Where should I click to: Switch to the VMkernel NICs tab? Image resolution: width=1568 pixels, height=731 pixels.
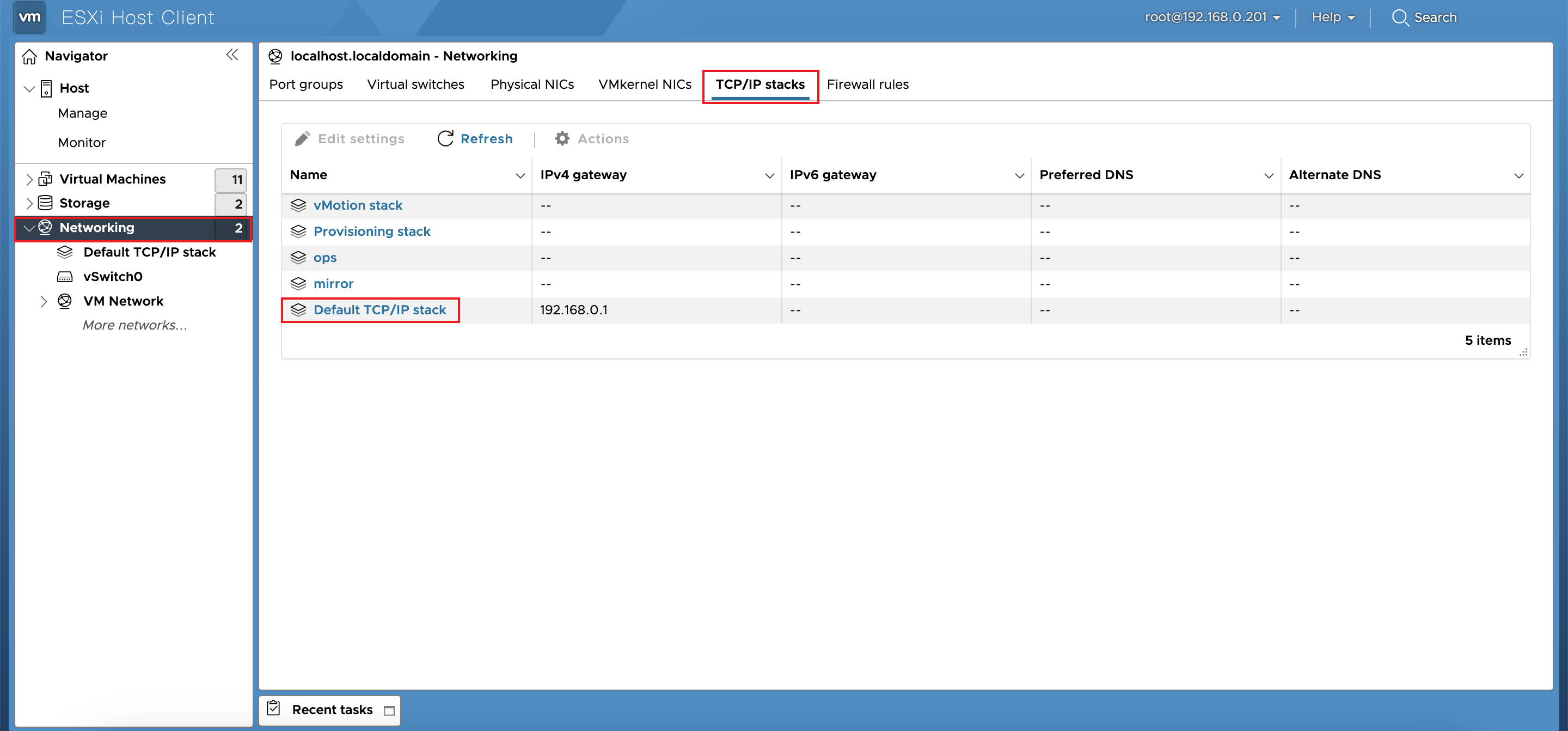point(645,84)
